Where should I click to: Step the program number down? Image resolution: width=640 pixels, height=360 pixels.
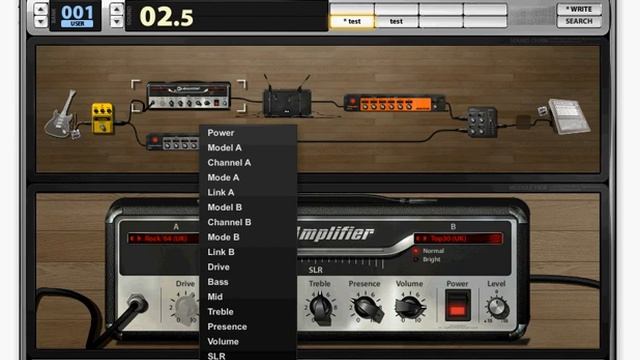[x=116, y=21]
